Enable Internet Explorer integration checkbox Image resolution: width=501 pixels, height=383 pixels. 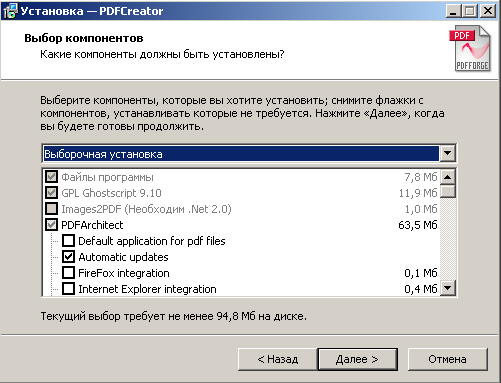(x=68, y=289)
